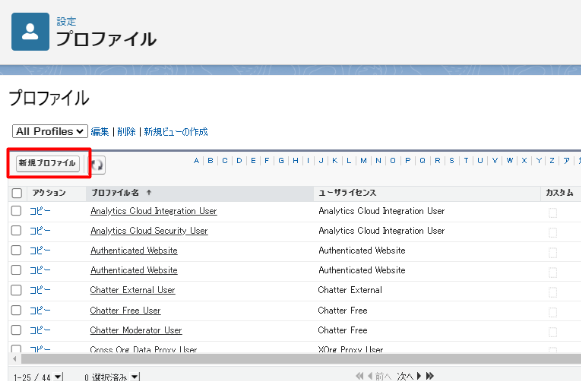The height and width of the screenshot is (381, 581).
Task: Click the 編集 view link
Action: [100, 132]
